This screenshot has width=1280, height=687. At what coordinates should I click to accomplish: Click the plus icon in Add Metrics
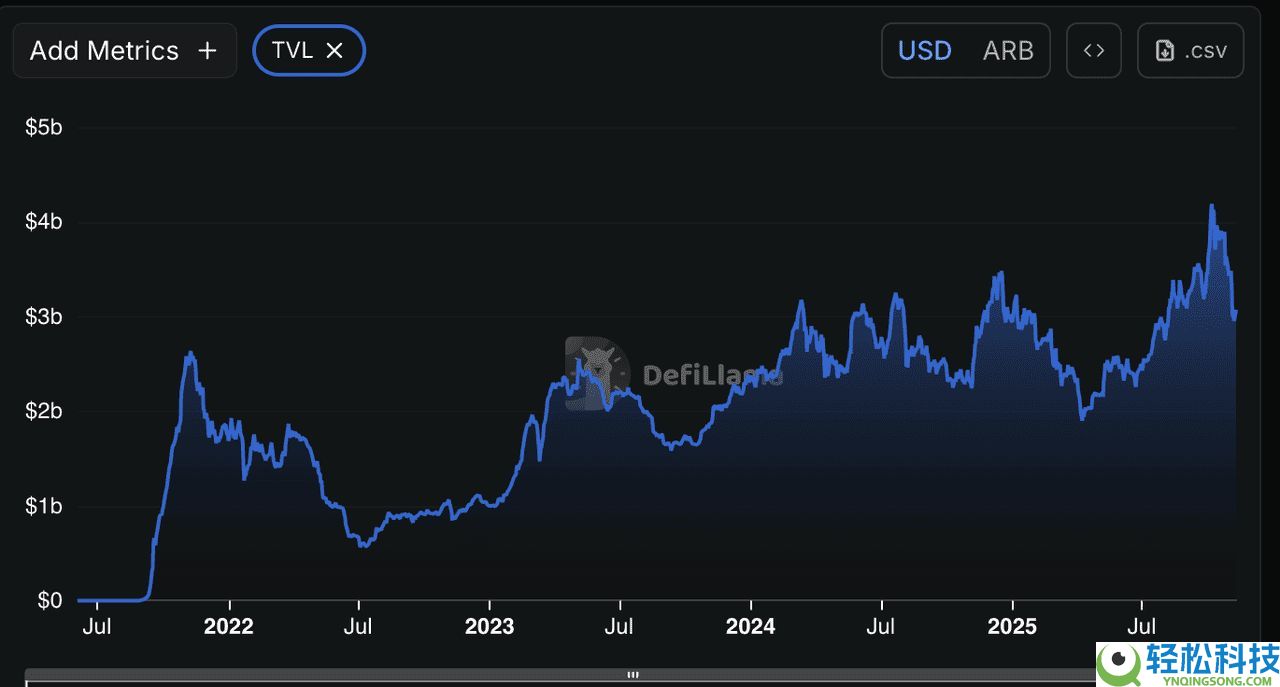point(207,51)
